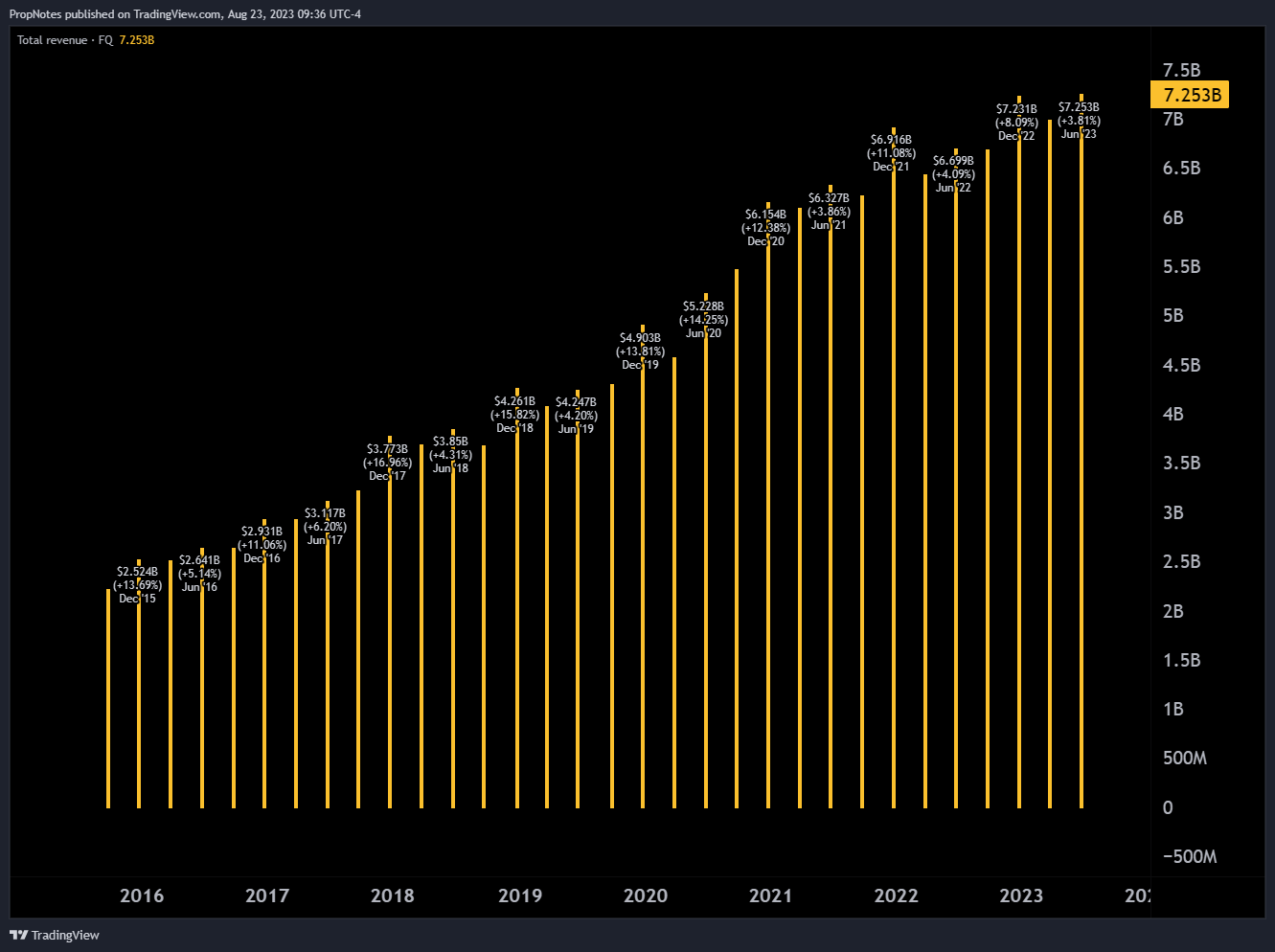
Task: Click the "500M" price axis label
Action: [1185, 758]
